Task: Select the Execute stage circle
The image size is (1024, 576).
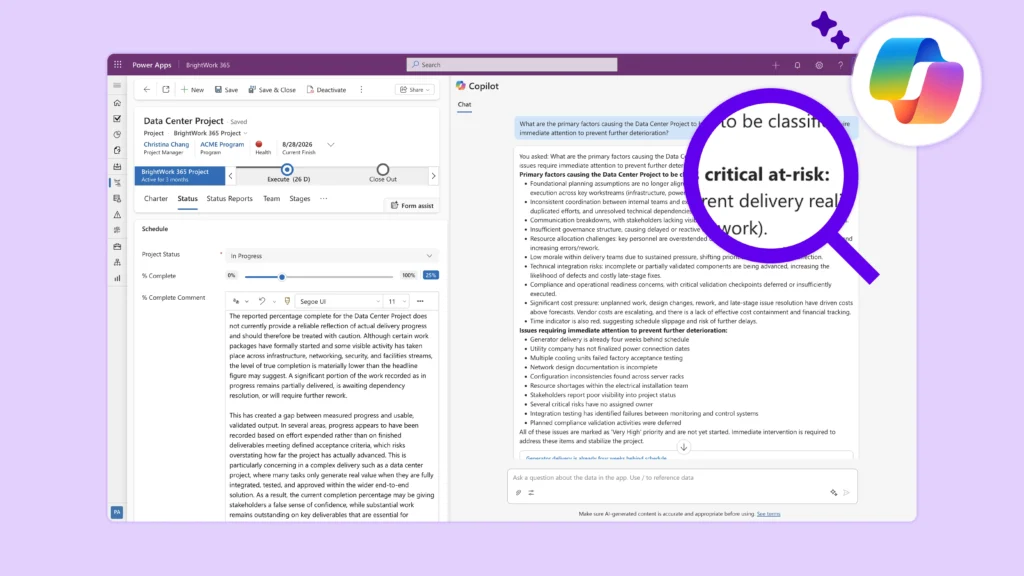Action: tap(287, 170)
